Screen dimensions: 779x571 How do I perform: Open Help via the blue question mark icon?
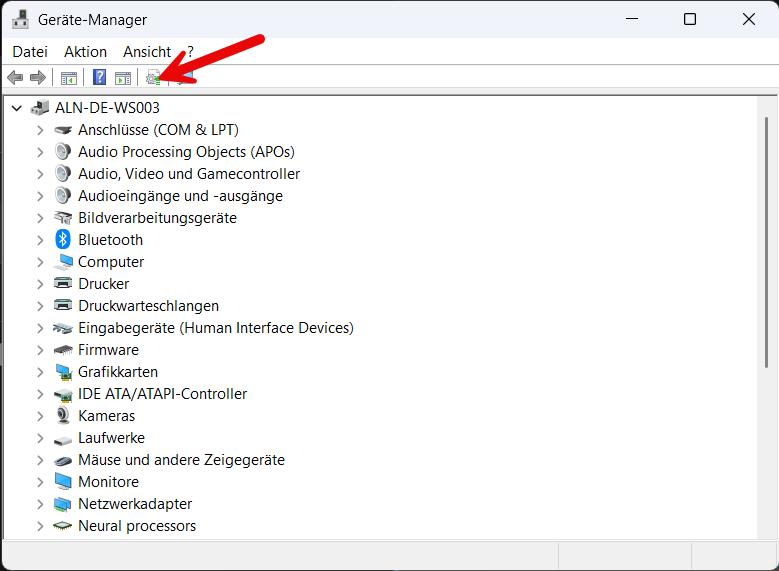(x=99, y=78)
